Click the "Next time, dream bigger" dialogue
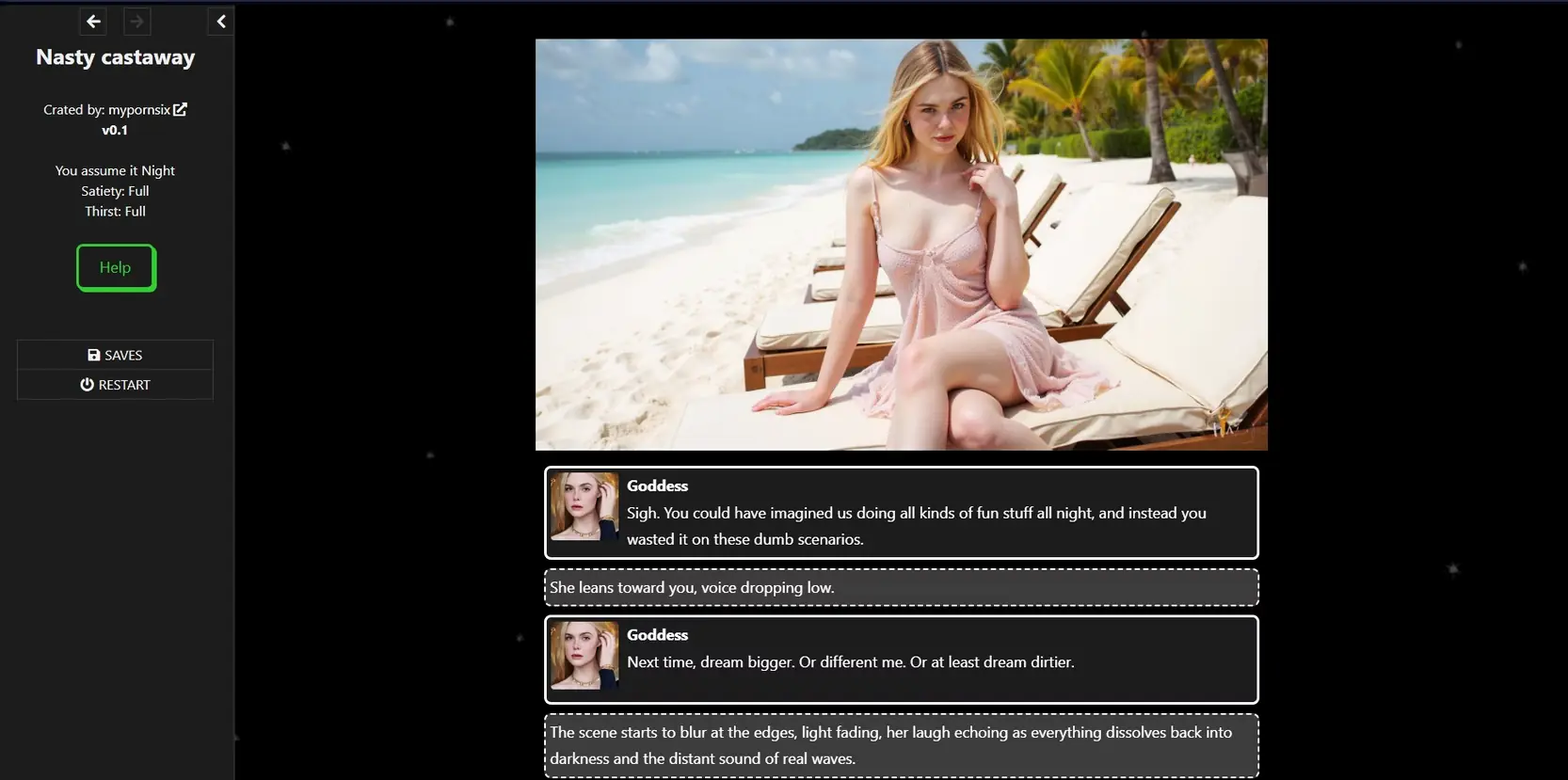Image resolution: width=1568 pixels, height=780 pixels. coord(850,662)
